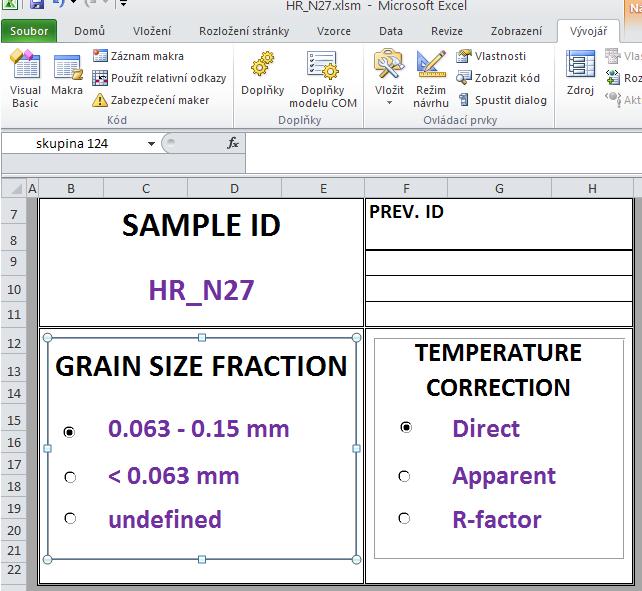Open Zabezpečení maker security settings
Image resolution: width=642 pixels, height=591 pixels.
151,100
